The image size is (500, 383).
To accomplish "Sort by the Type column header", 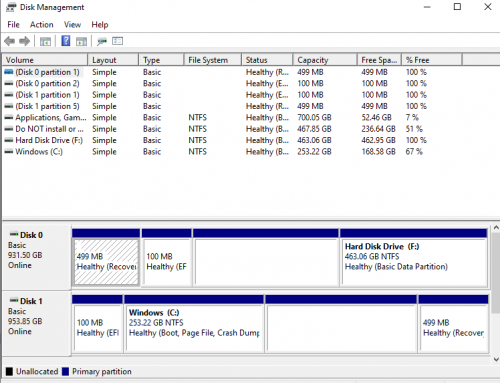I will coord(161,60).
